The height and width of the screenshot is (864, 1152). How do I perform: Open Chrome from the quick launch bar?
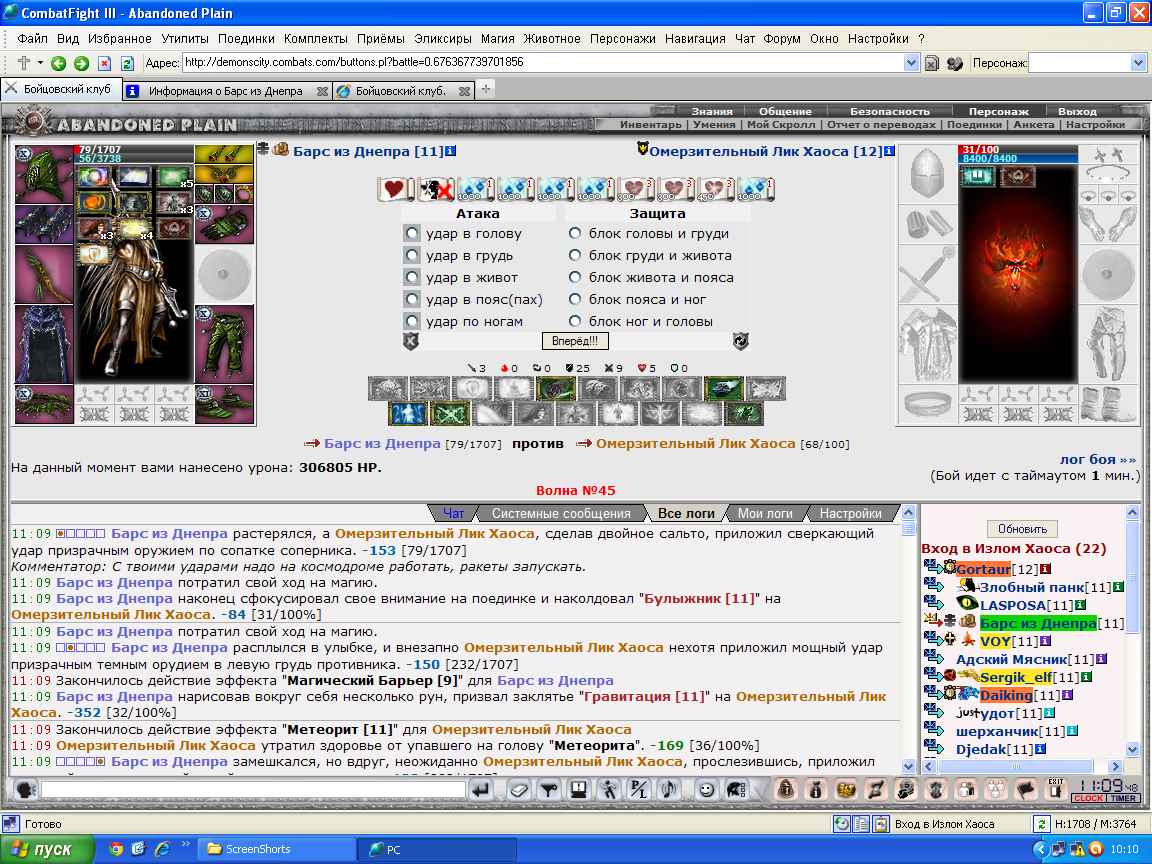[x=115, y=849]
